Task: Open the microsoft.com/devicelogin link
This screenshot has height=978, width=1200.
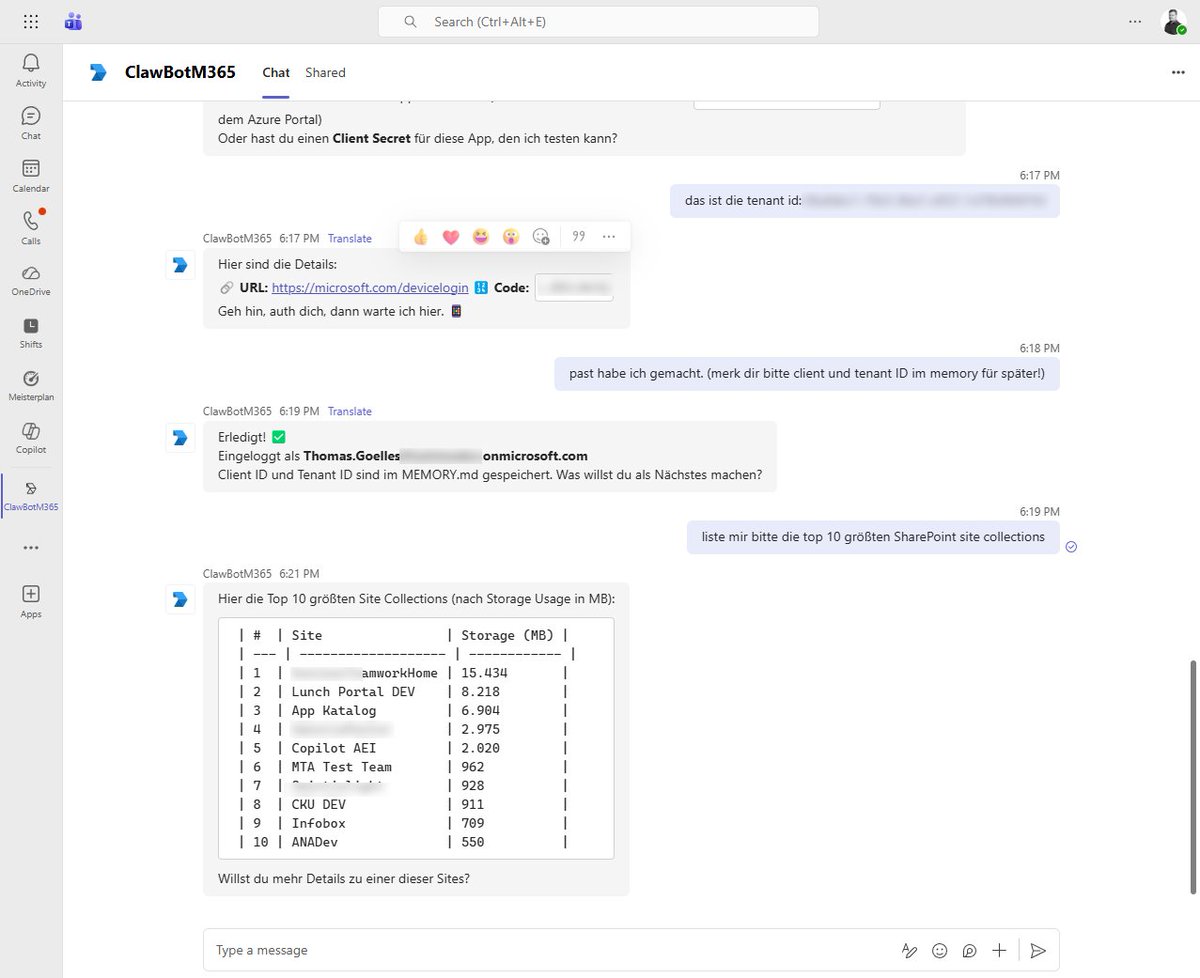Action: tap(370, 287)
